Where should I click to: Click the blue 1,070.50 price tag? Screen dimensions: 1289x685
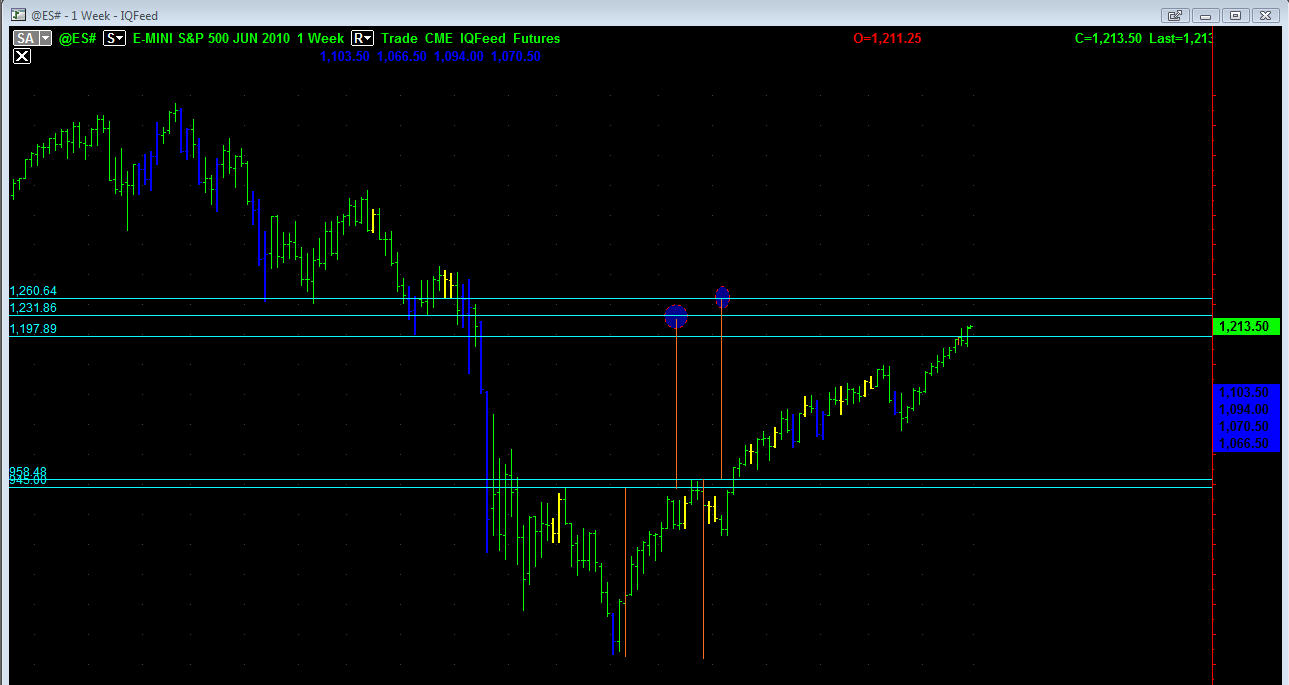click(x=1245, y=426)
